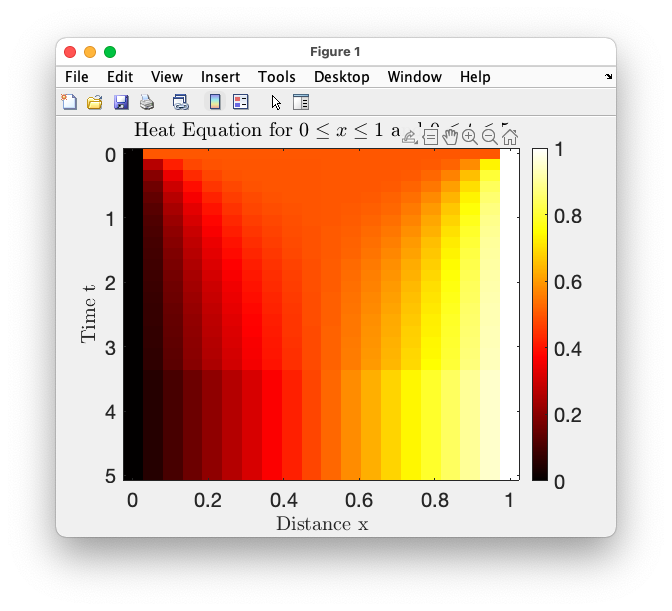
Task: Toggle the Insert Legend toolbar icon
Action: tap(240, 102)
